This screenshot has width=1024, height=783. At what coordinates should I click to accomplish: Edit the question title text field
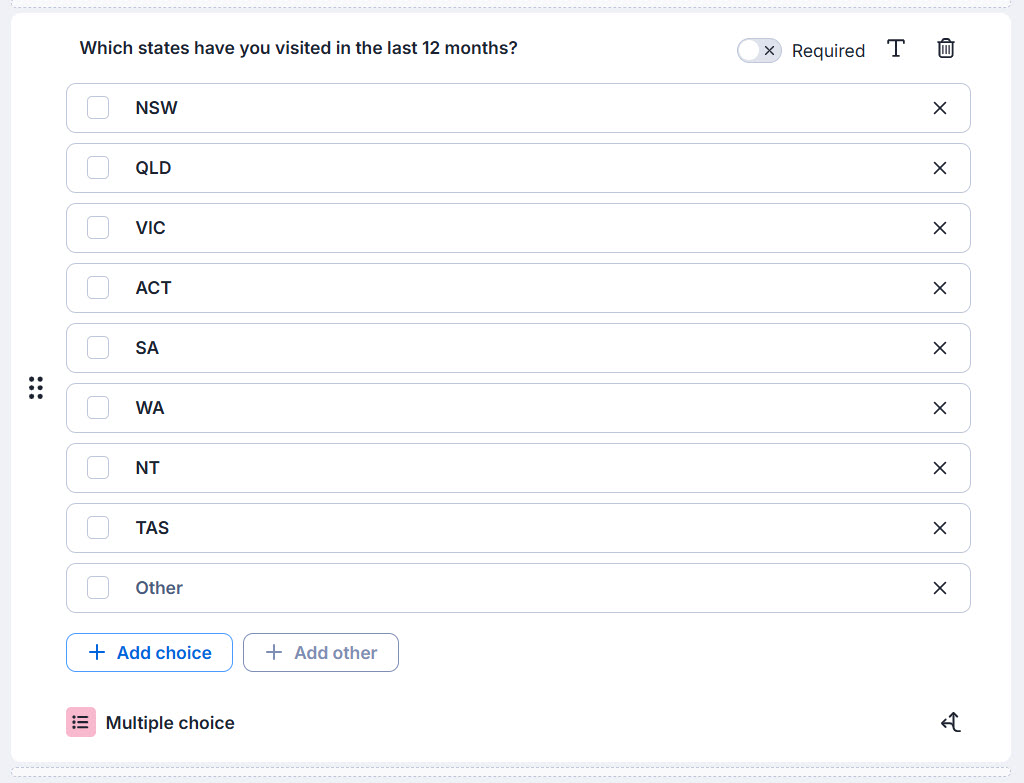(x=298, y=48)
